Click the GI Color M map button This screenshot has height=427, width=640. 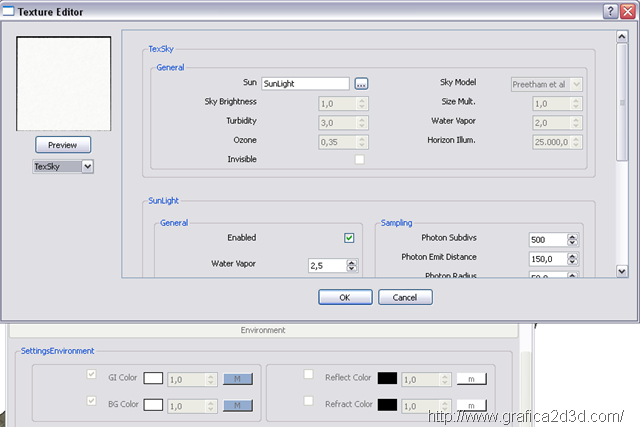pyautogui.click(x=238, y=379)
